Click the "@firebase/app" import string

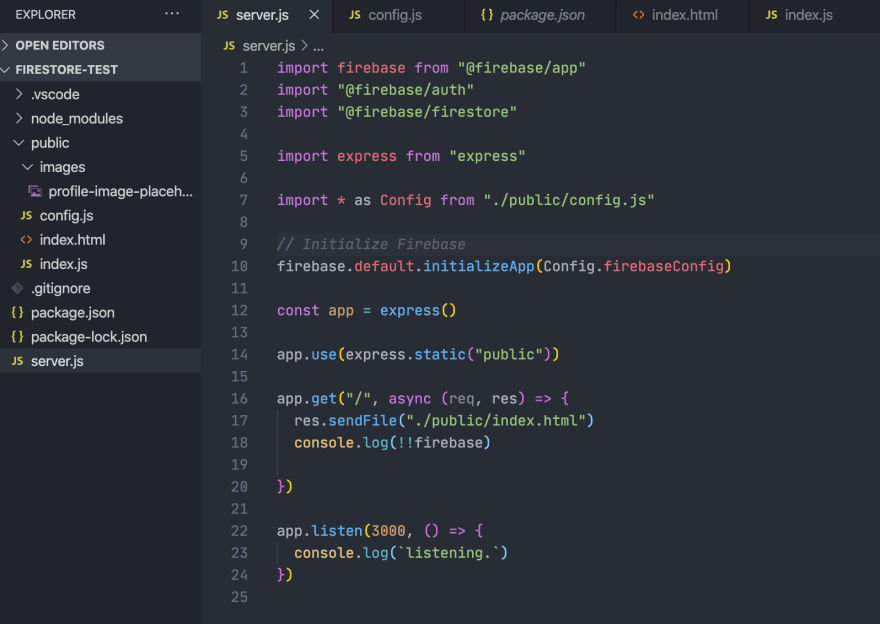tap(521, 68)
